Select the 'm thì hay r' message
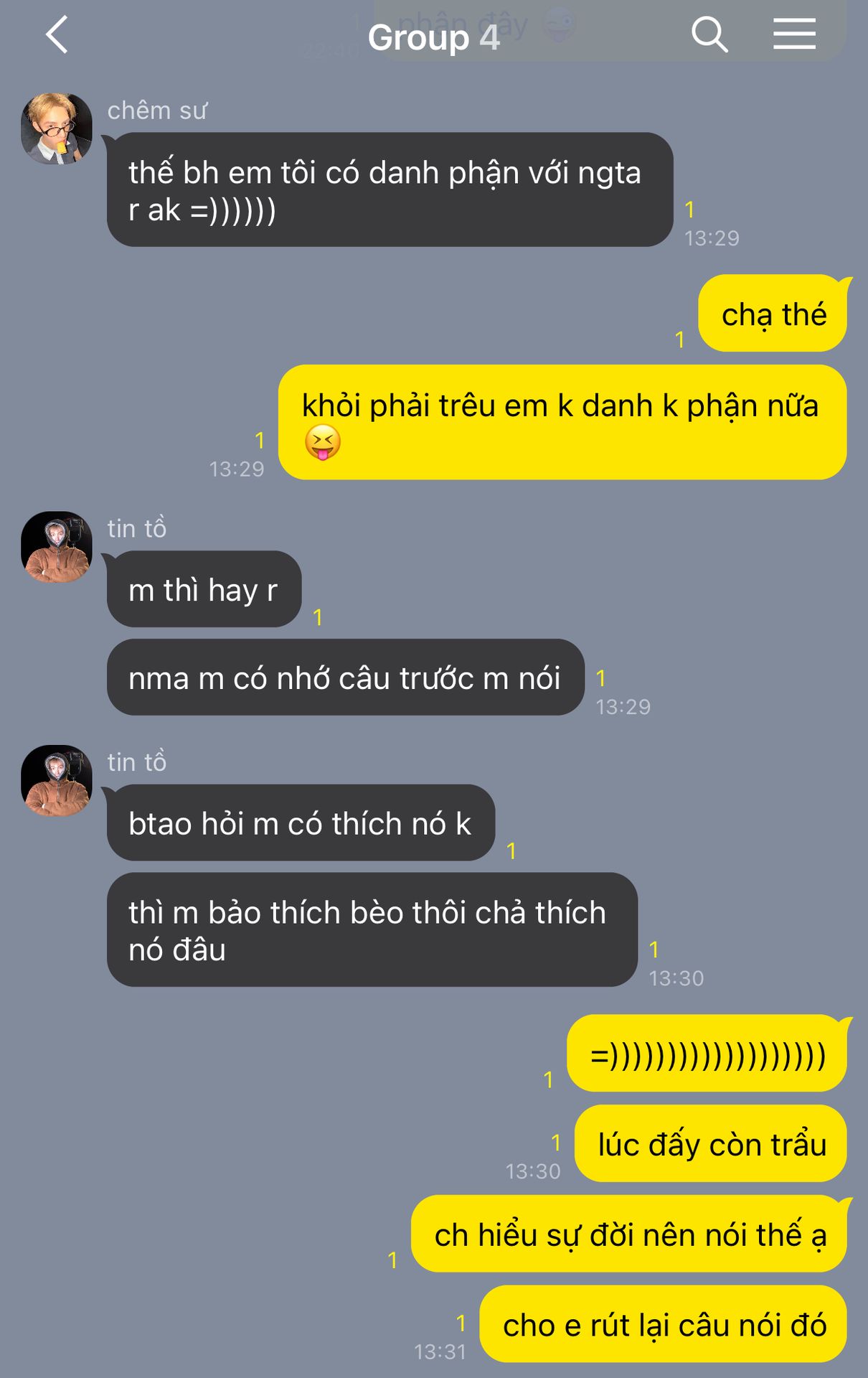 point(204,589)
